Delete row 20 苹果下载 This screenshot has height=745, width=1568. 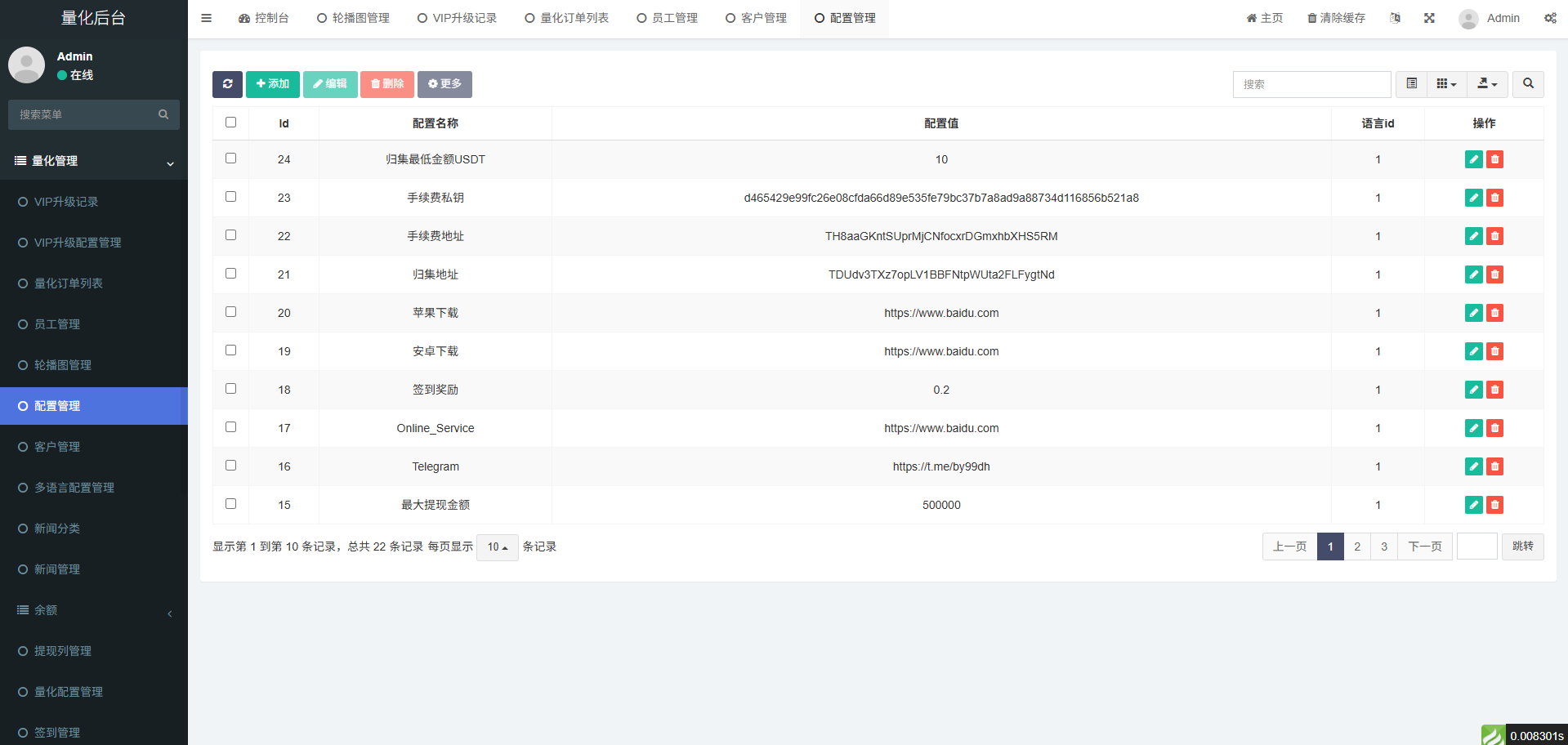tap(1494, 313)
